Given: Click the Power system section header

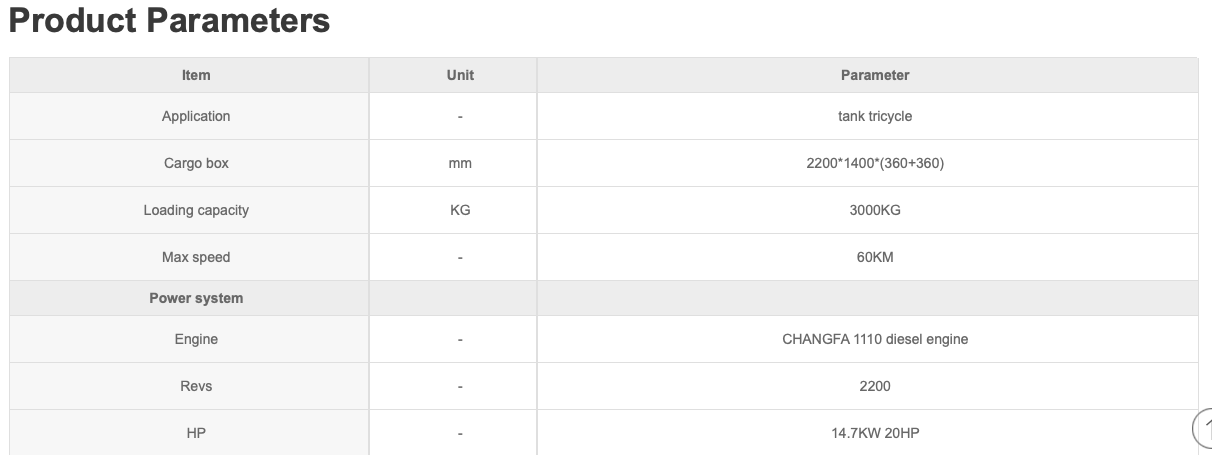Looking at the screenshot, I should 196,298.
